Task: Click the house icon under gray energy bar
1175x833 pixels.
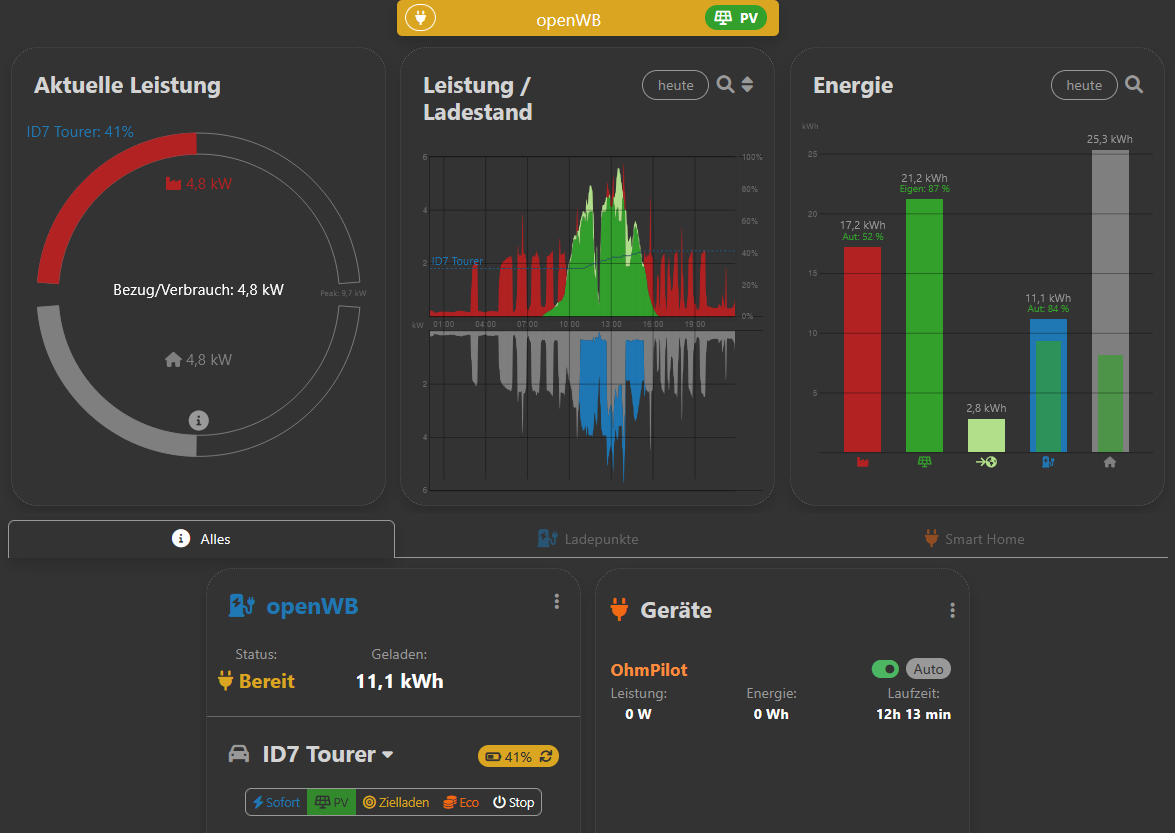Action: 1110,462
